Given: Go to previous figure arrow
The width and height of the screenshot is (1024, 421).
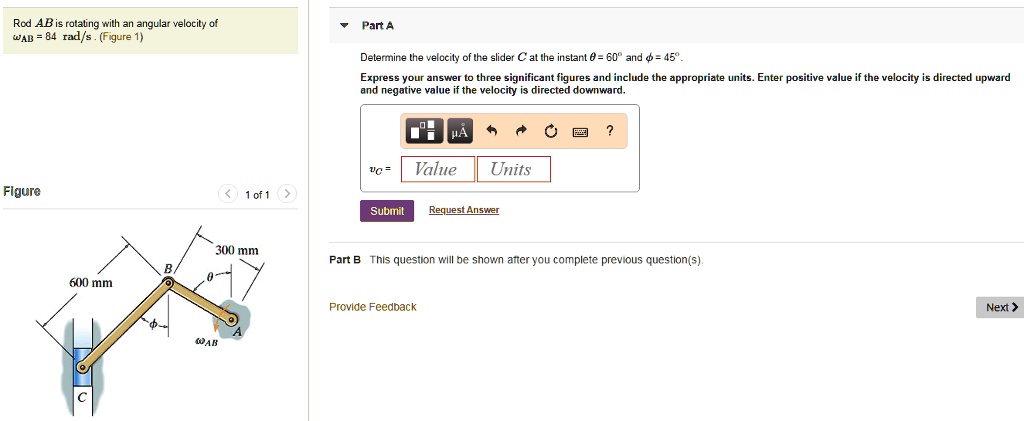Looking at the screenshot, I should 228,194.
